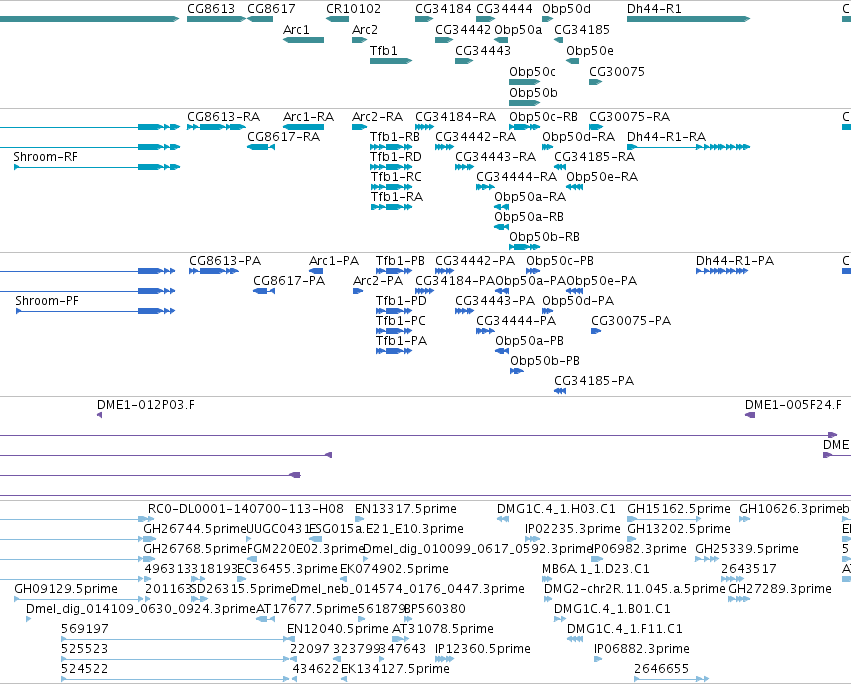Click the 524522 EST feature
The image size is (851, 684).
pos(175,680)
